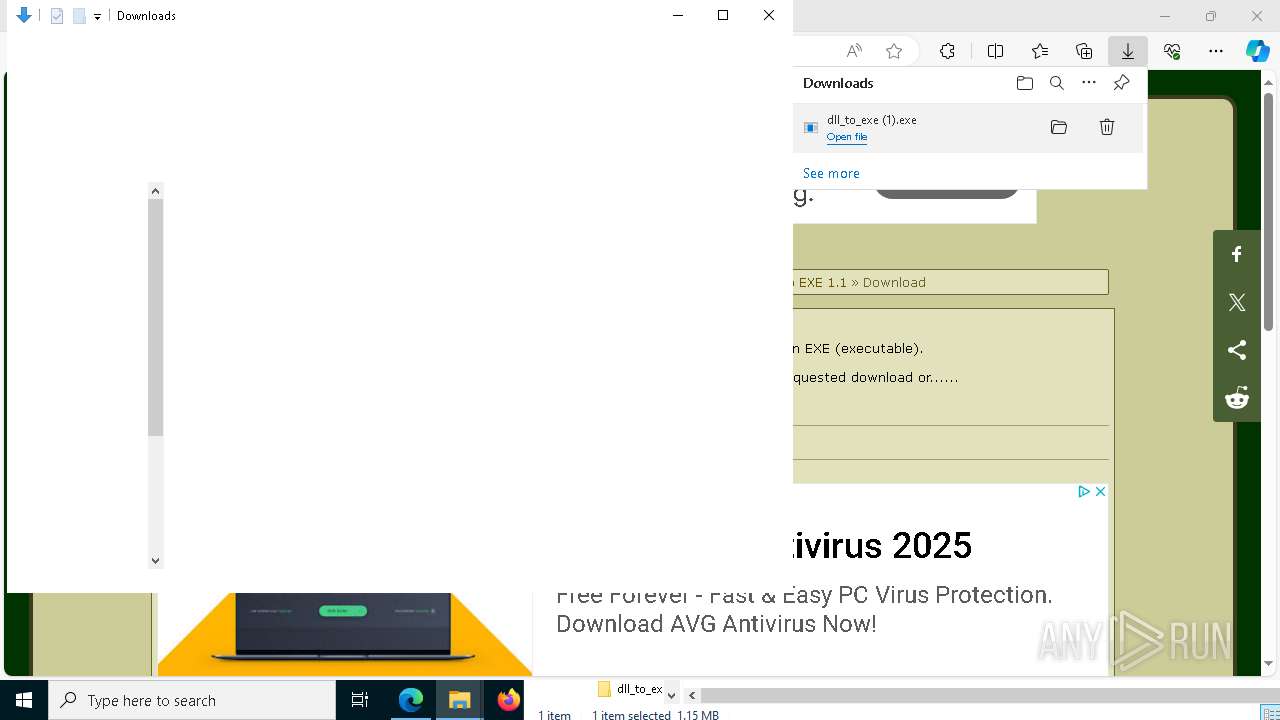Image resolution: width=1280 pixels, height=720 pixels.
Task: Switch to Microsoft Edge on taskbar
Action: [411, 700]
